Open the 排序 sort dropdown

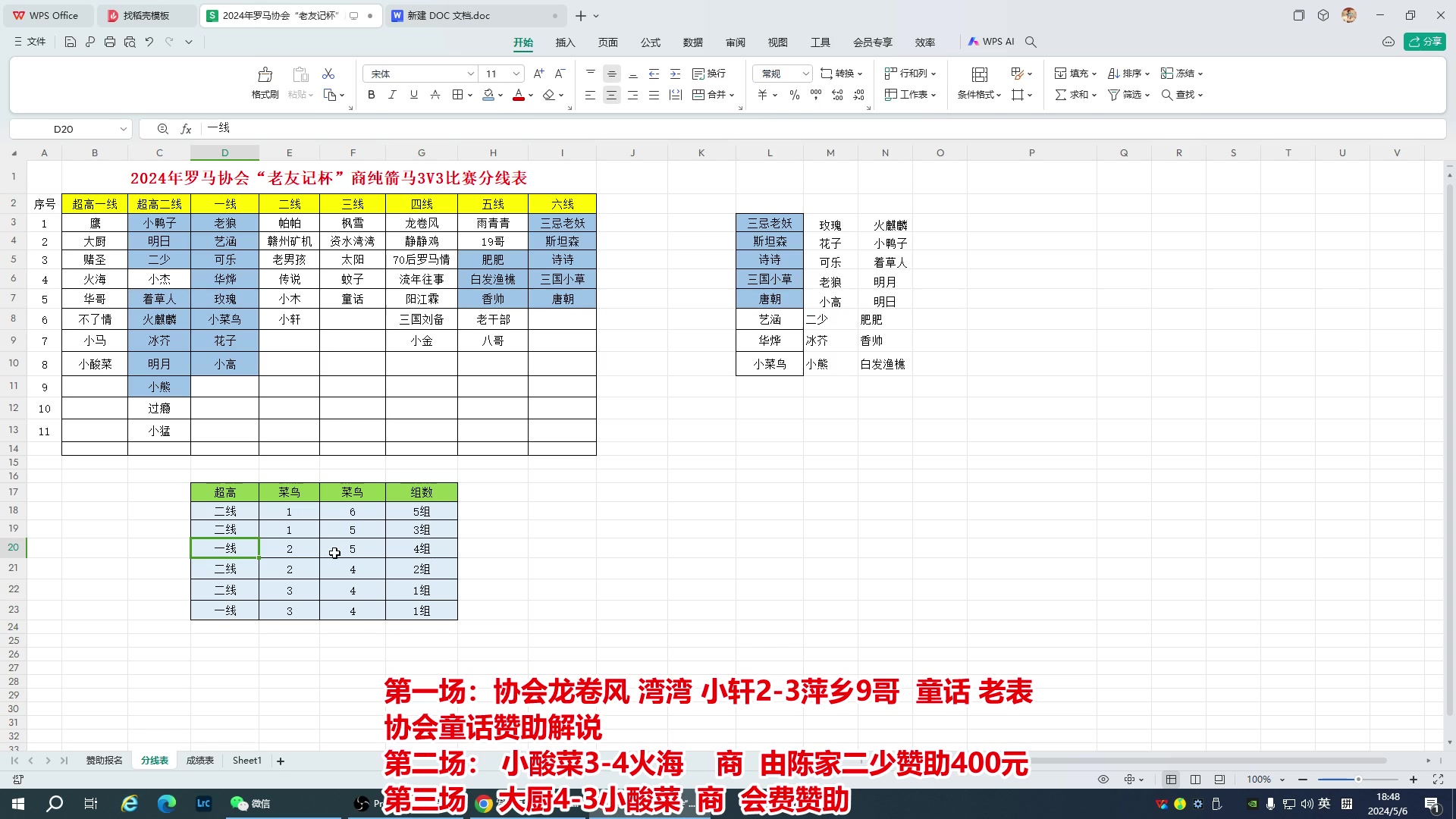[x=1128, y=74]
